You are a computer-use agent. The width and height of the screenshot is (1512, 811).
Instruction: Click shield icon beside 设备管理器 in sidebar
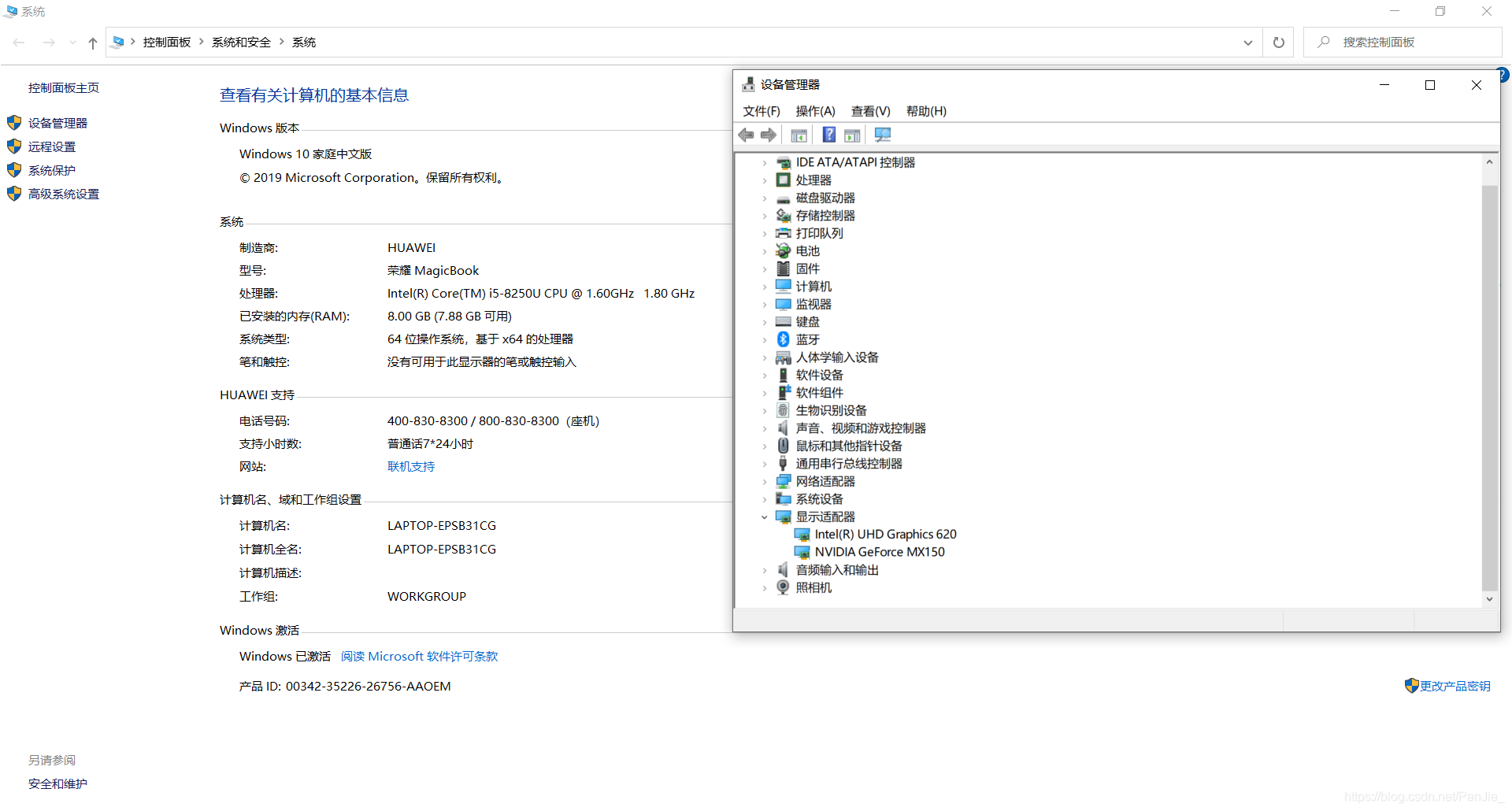pos(14,123)
